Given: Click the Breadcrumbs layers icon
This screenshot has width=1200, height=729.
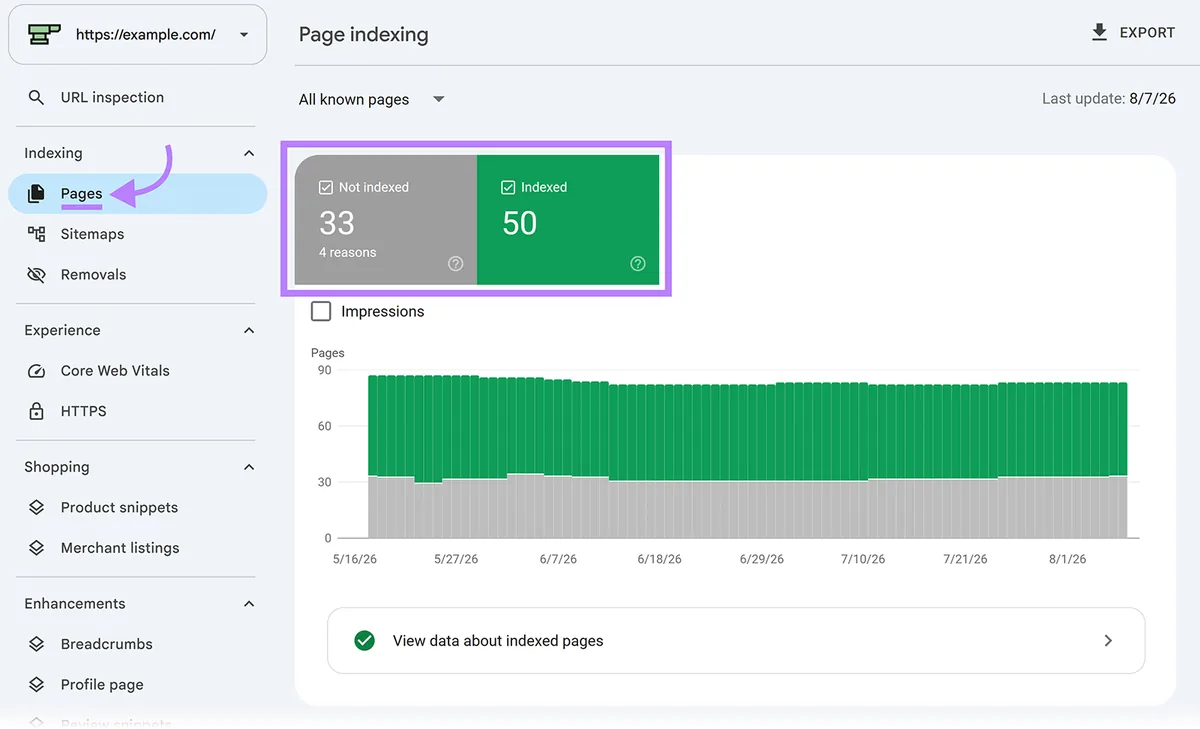Looking at the screenshot, I should click(x=36, y=644).
